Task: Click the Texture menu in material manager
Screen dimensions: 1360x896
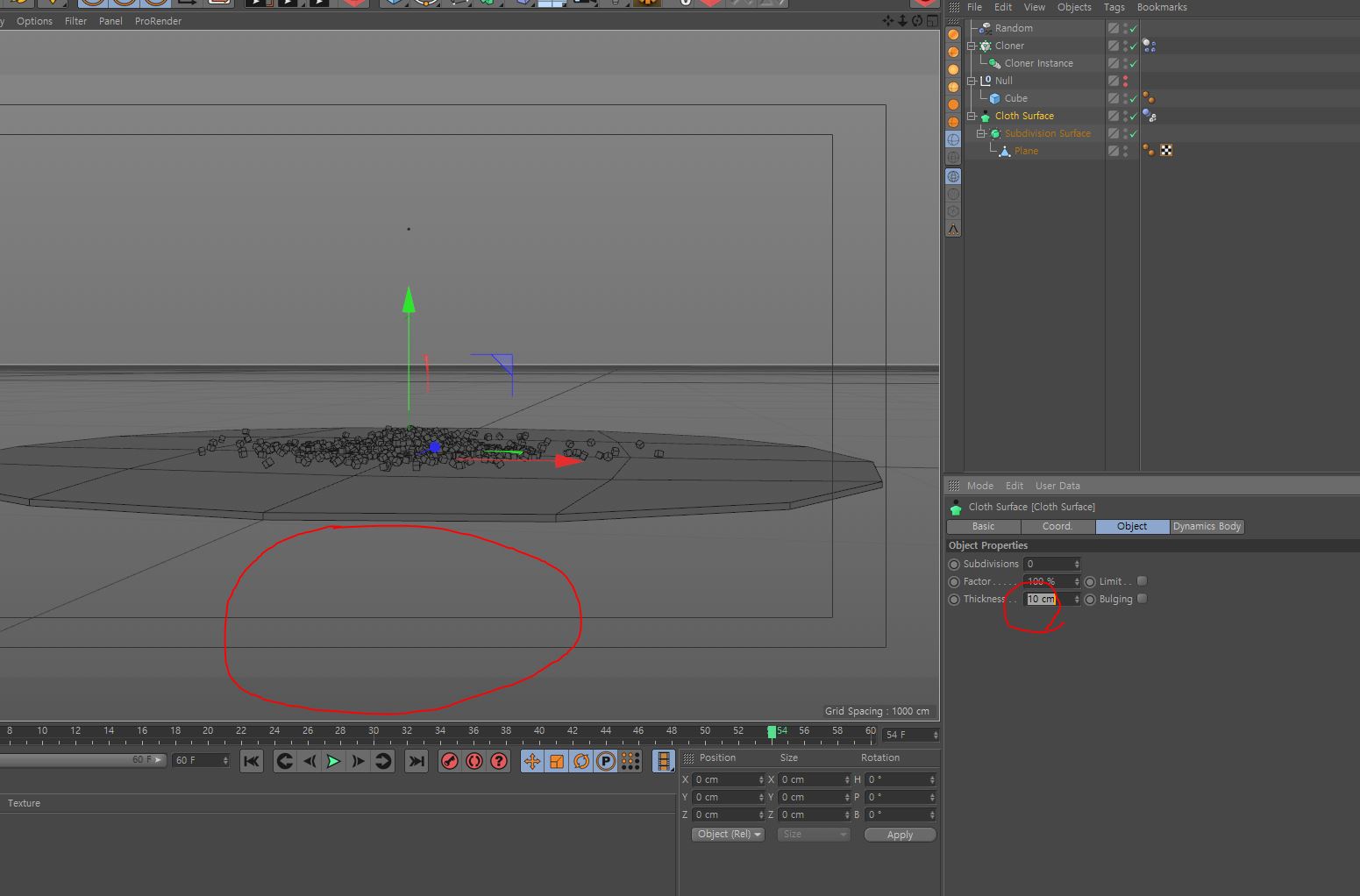Action: click(24, 803)
